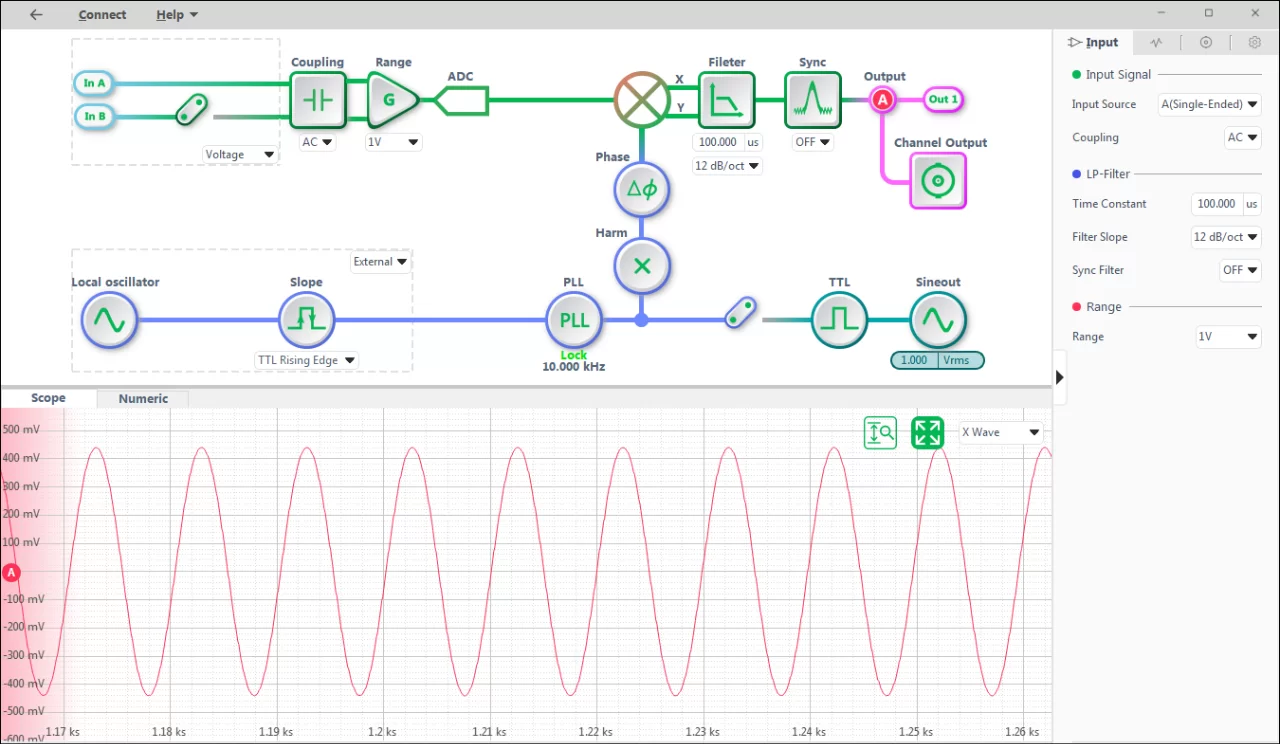Toggle the red Output A channel marker
Viewport: 1280px width, 744px height.
pos(882,100)
